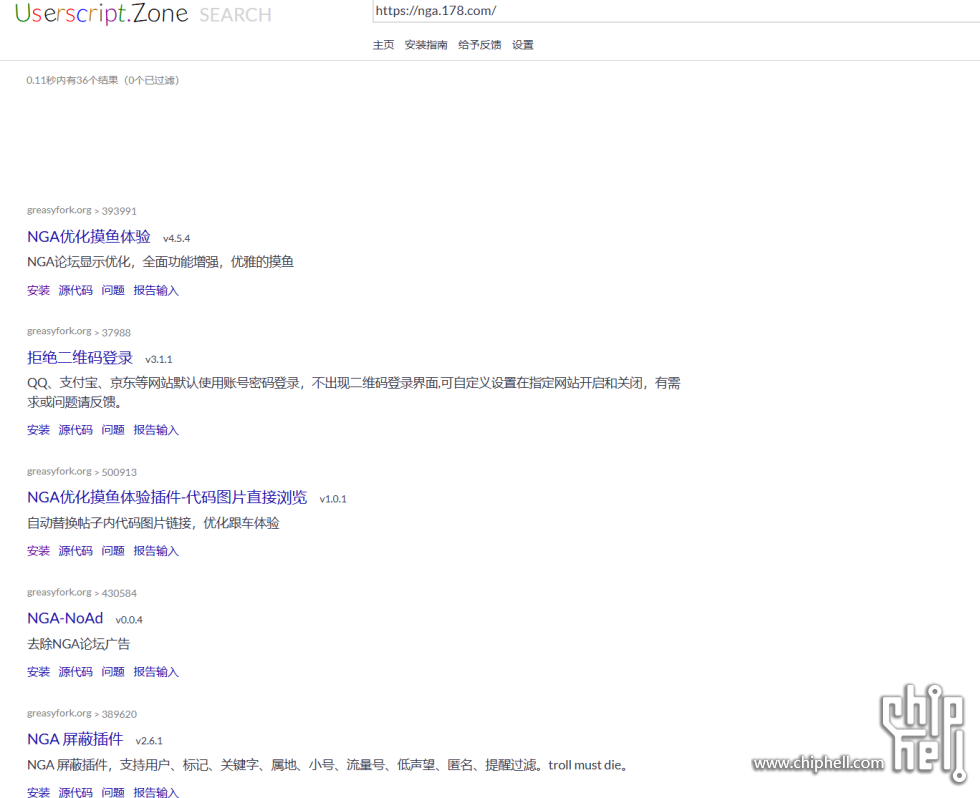
Task: Click the greasyfork.org > 430584 source text
Action: click(82, 592)
